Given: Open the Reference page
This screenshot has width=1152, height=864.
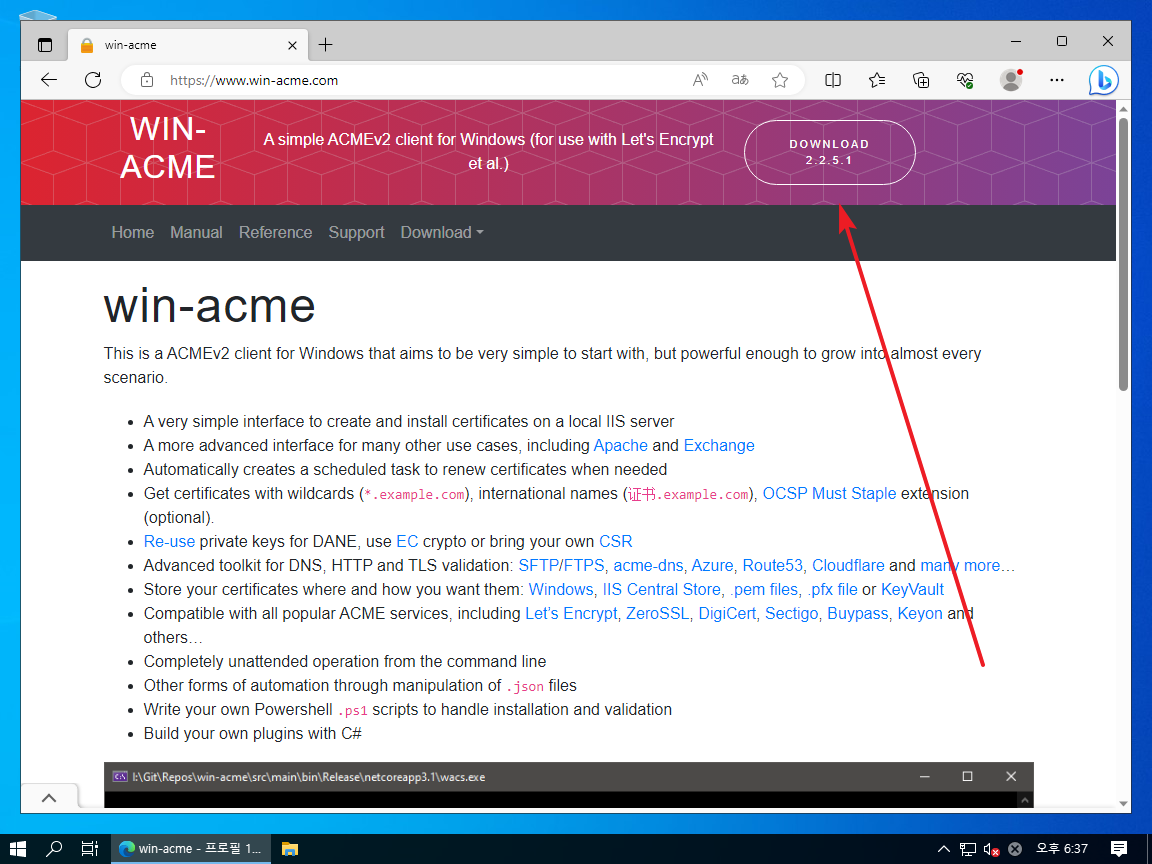Looking at the screenshot, I should (276, 232).
